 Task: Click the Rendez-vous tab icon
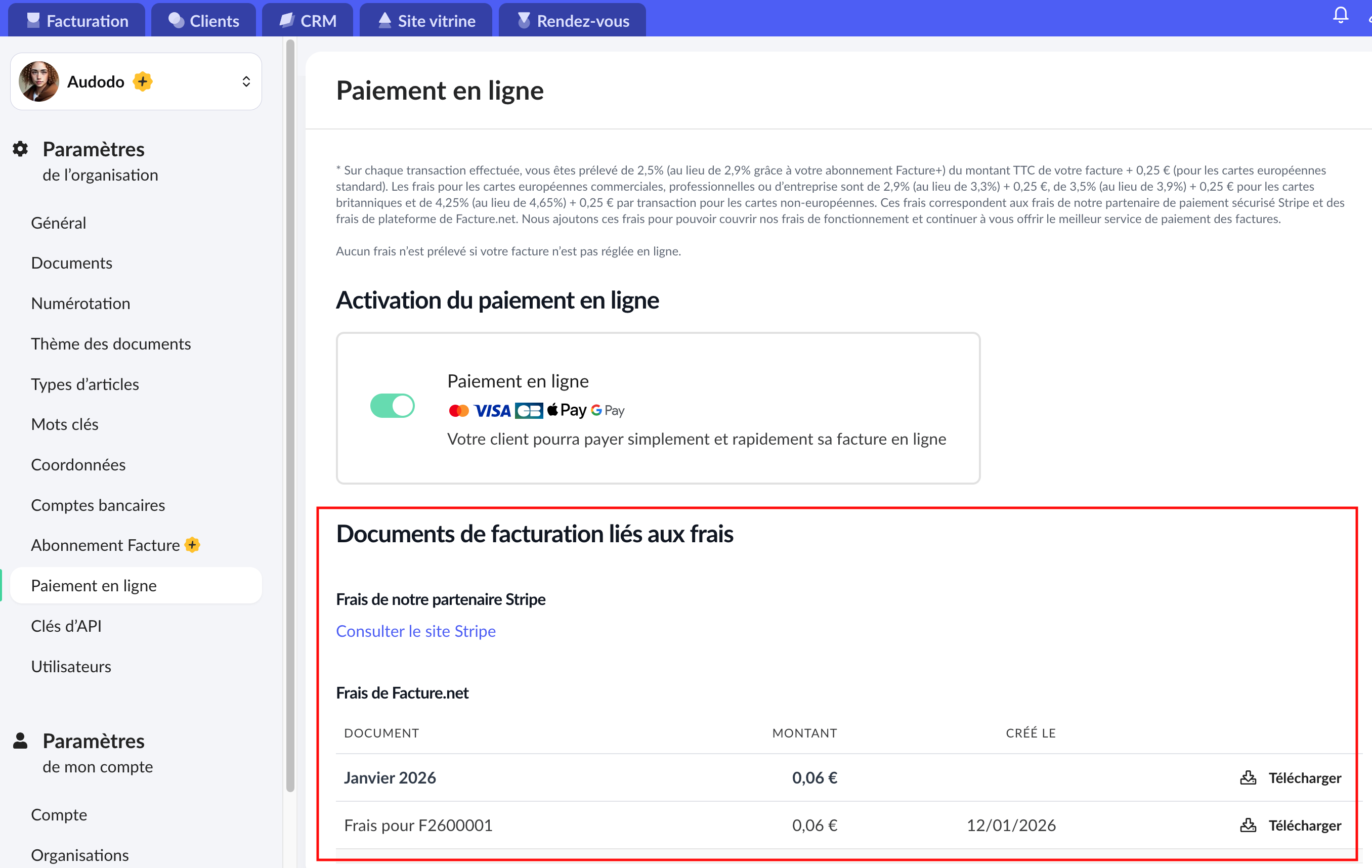tap(524, 21)
